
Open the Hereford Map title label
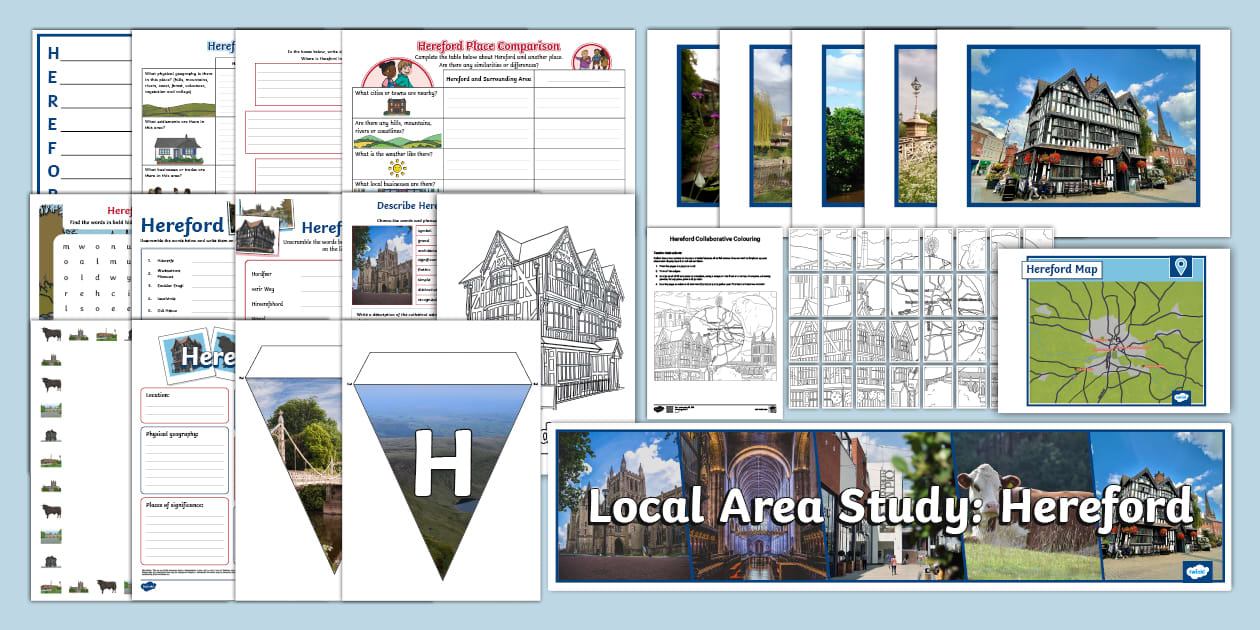(x=1061, y=270)
